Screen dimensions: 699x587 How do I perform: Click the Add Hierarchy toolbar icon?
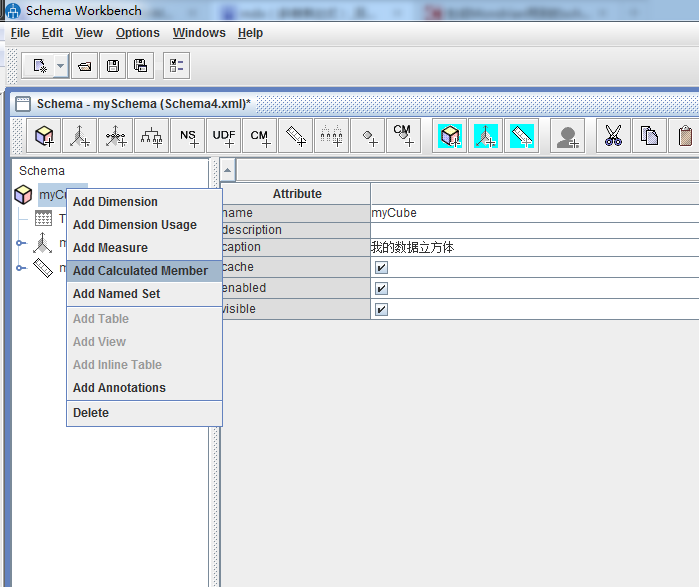152,136
